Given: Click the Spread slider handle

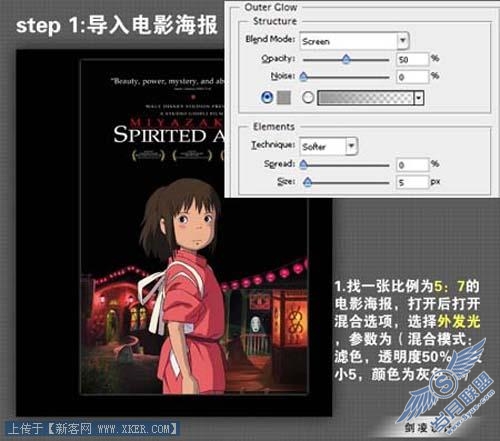Looking at the screenshot, I should coord(303,165).
